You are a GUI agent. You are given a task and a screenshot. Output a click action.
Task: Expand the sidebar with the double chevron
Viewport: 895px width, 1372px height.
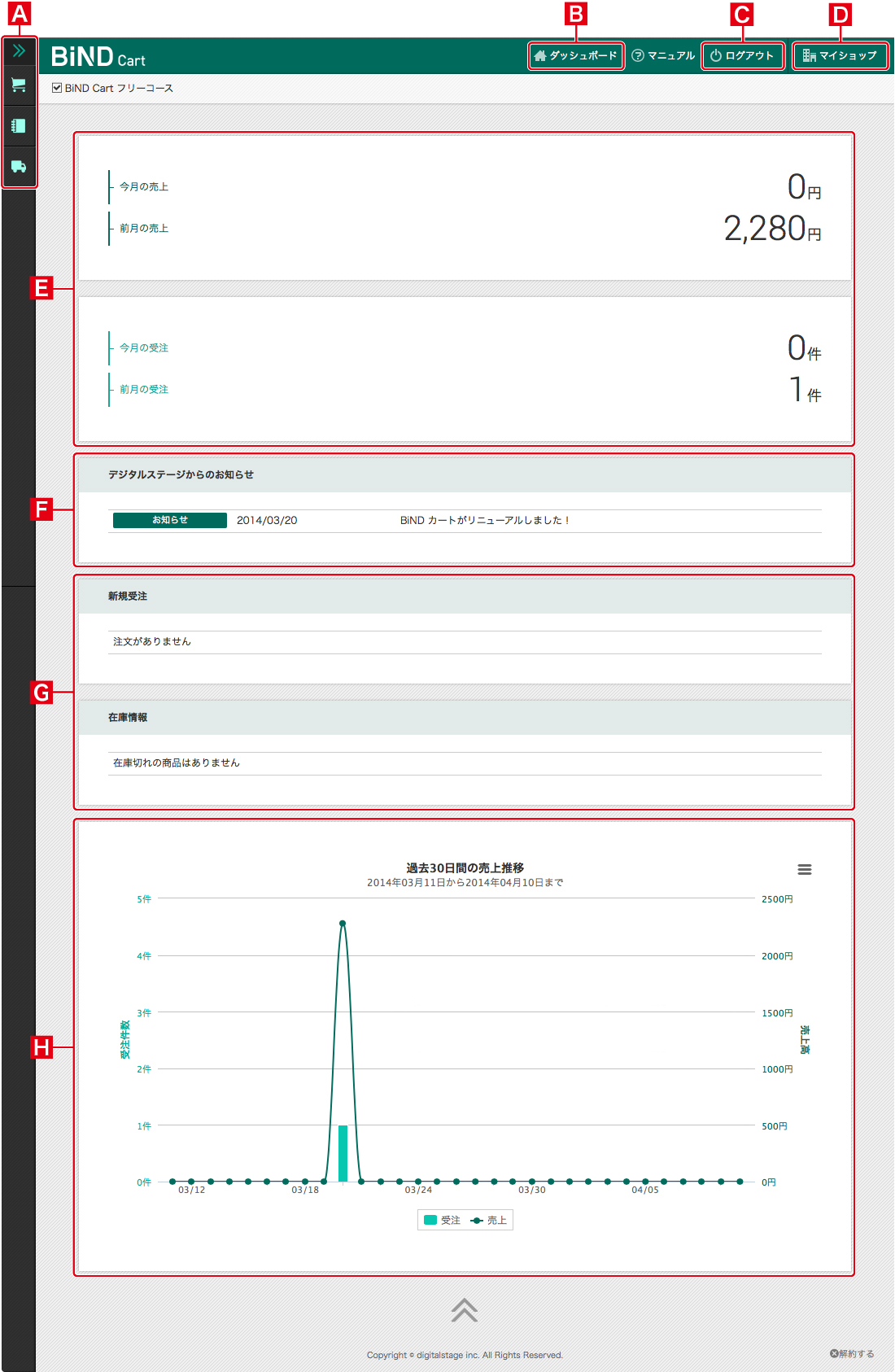click(19, 50)
